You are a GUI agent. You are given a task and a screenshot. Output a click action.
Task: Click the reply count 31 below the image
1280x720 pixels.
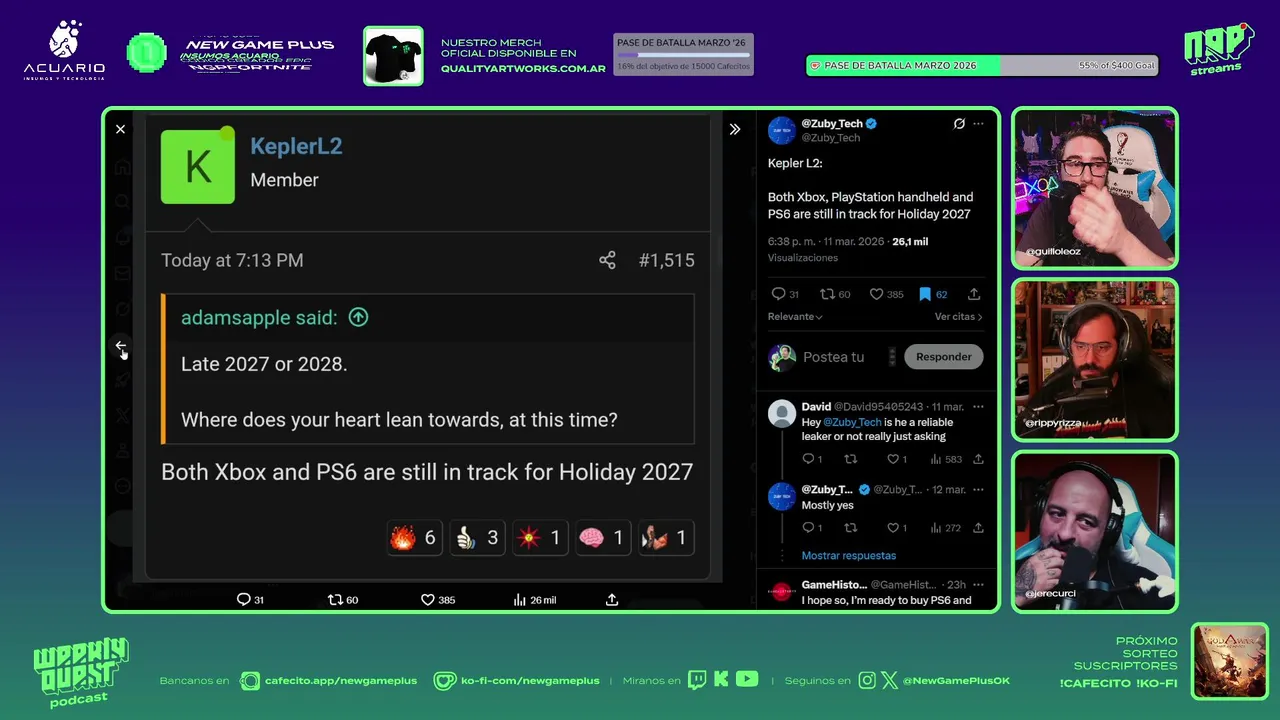click(x=250, y=600)
